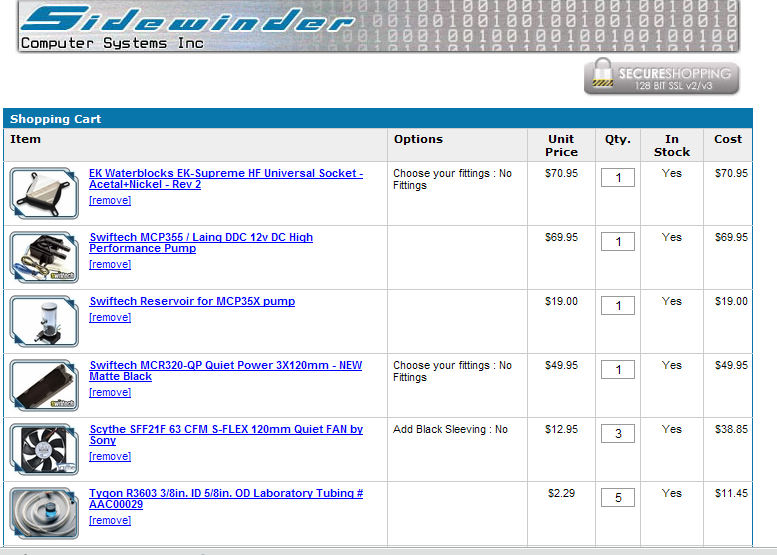Viewport: 777px width, 555px height.
Task: Click the Shopping Cart header title
Action: pos(56,119)
